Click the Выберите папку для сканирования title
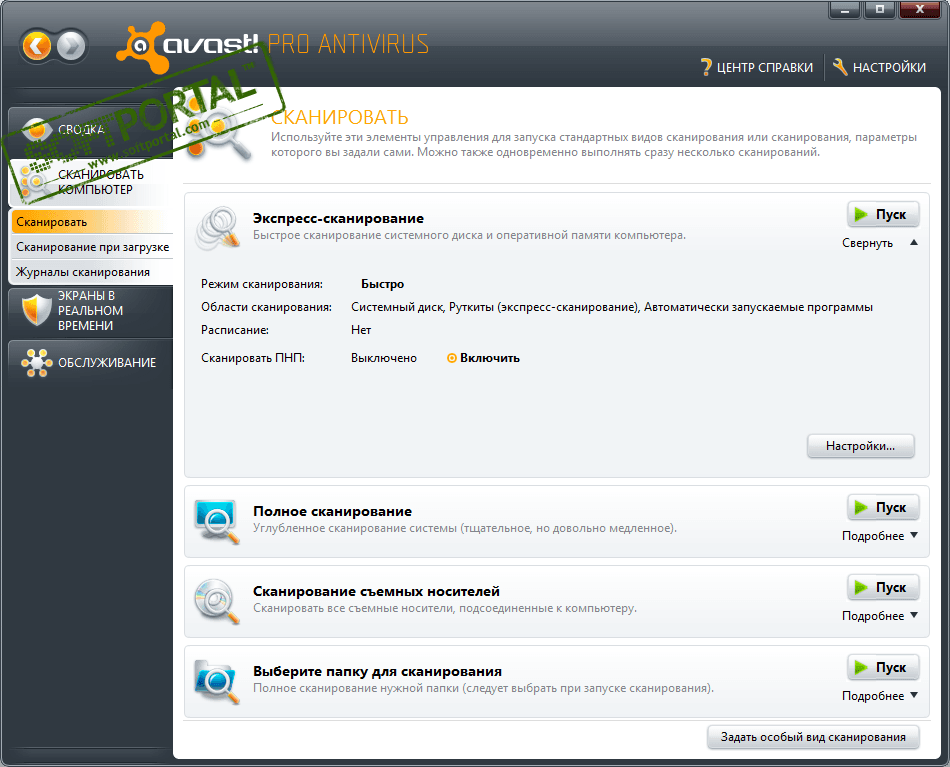This screenshot has width=950, height=767. [x=377, y=671]
